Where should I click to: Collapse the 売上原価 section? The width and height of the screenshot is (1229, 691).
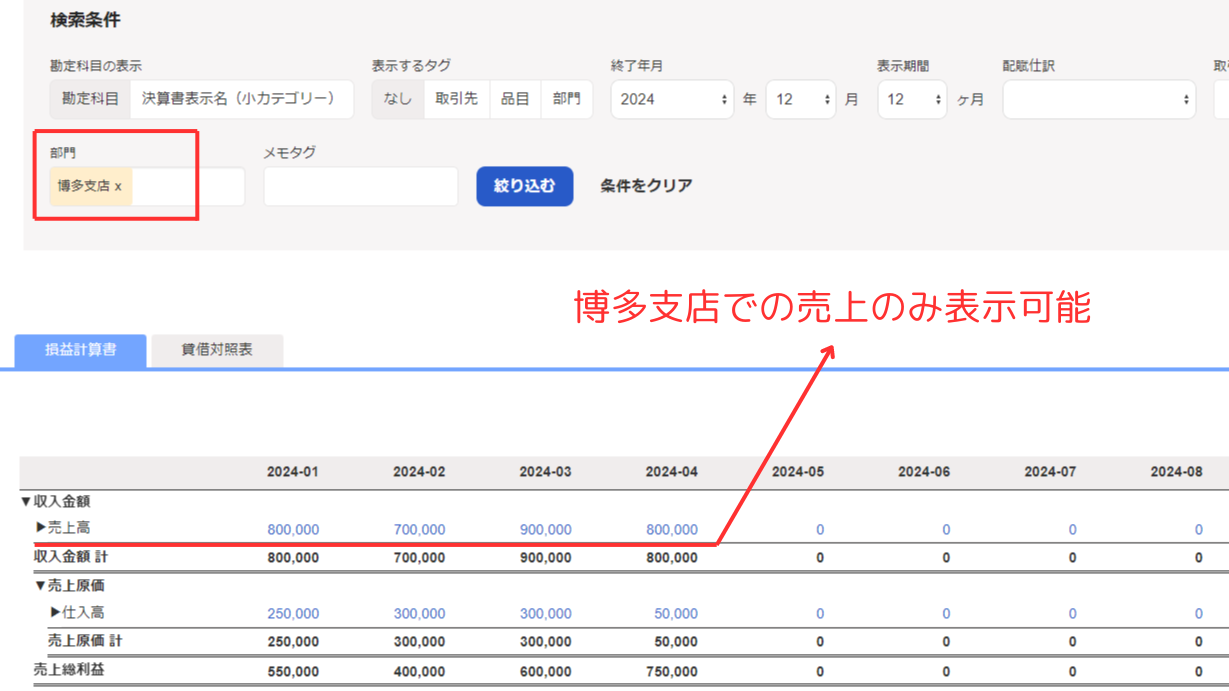(40, 586)
